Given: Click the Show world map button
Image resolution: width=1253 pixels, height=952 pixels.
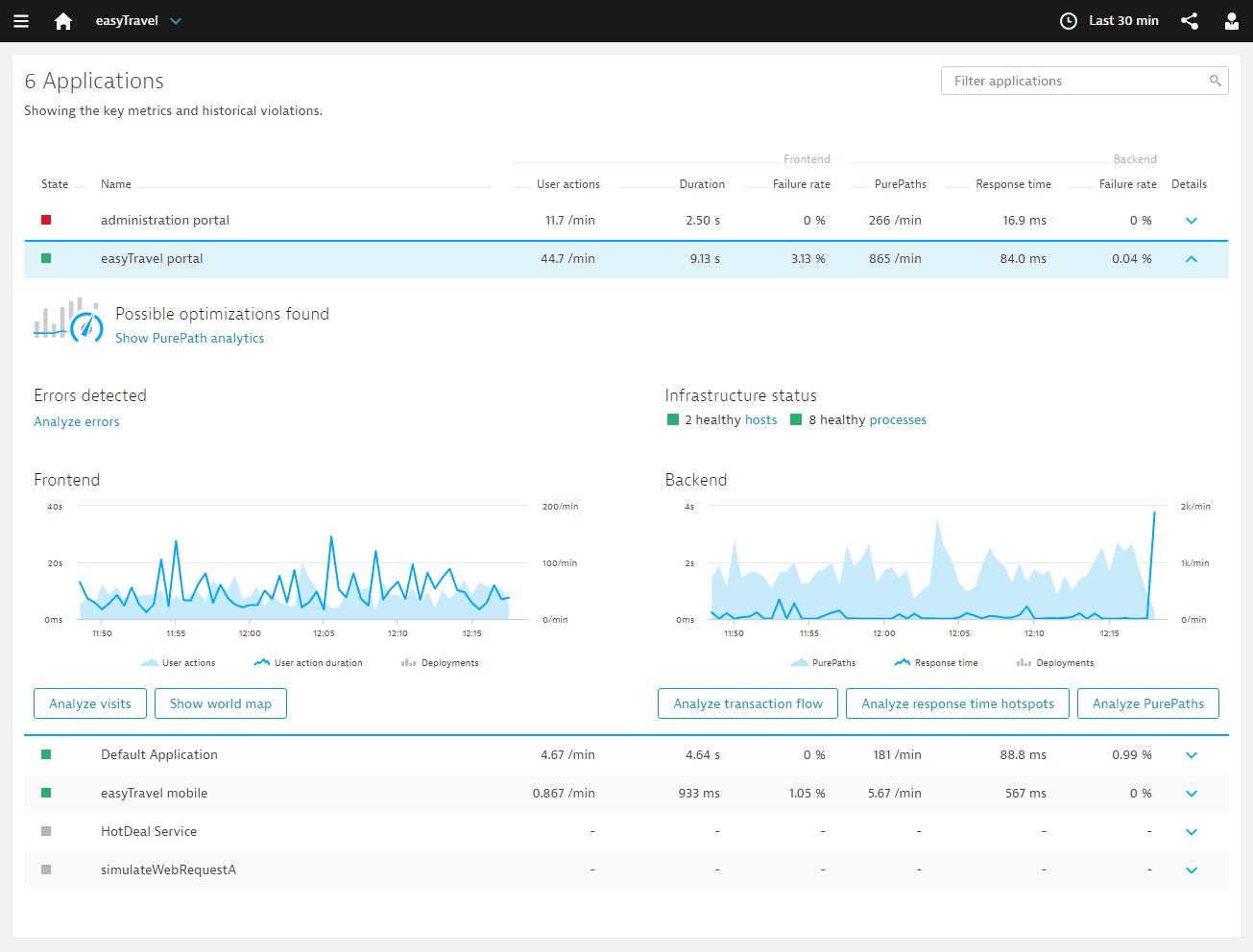Looking at the screenshot, I should pyautogui.click(x=221, y=703).
